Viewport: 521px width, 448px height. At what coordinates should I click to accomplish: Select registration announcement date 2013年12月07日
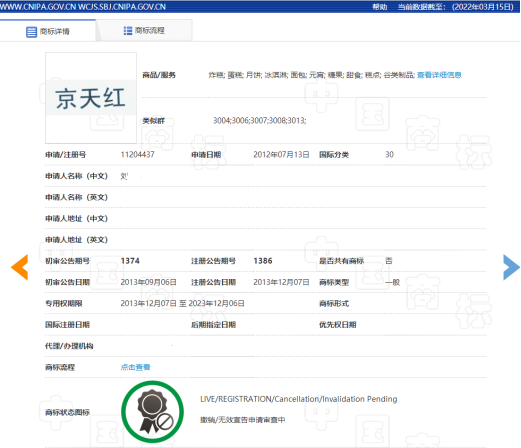coord(281,282)
